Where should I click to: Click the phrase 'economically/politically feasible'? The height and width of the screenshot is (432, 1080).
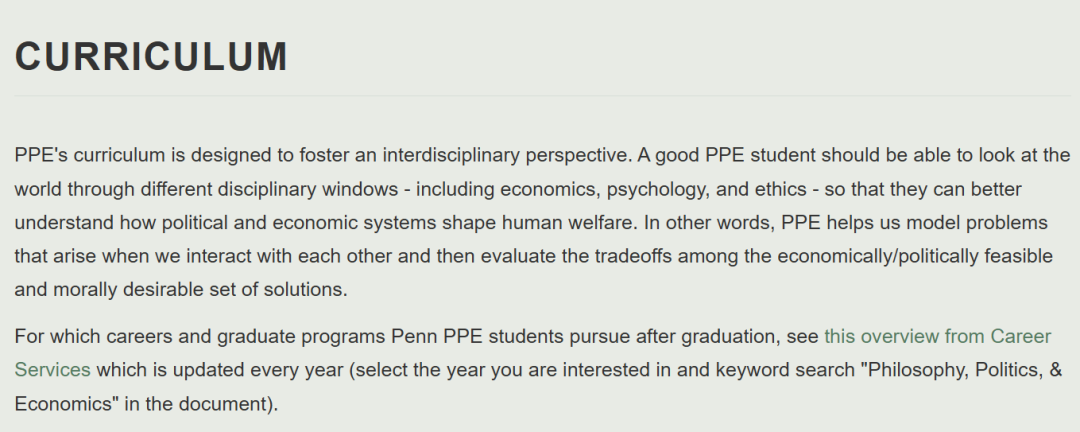[x=910, y=256]
